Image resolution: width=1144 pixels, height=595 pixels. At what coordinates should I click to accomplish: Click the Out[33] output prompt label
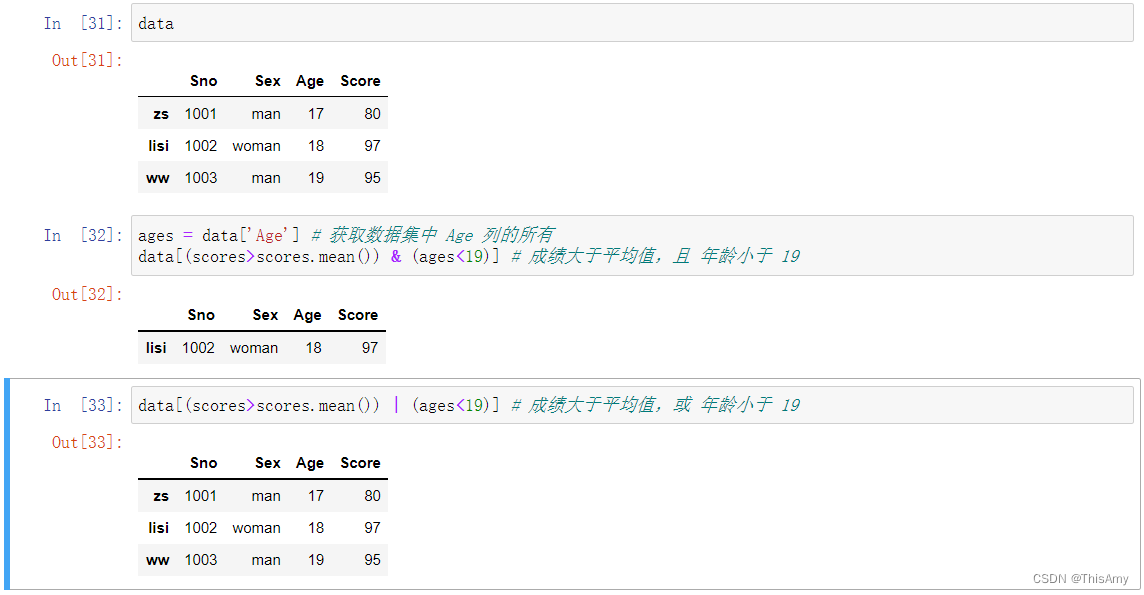pyautogui.click(x=87, y=443)
